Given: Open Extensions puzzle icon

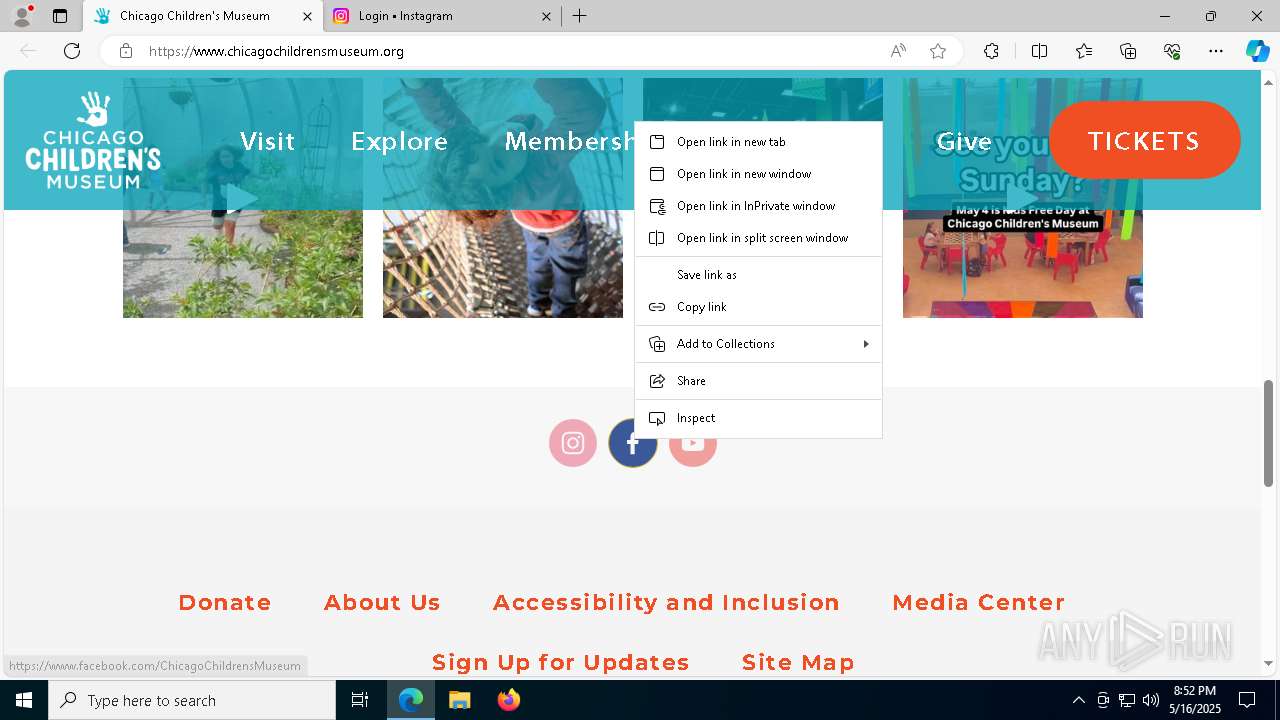Looking at the screenshot, I should (991, 51).
